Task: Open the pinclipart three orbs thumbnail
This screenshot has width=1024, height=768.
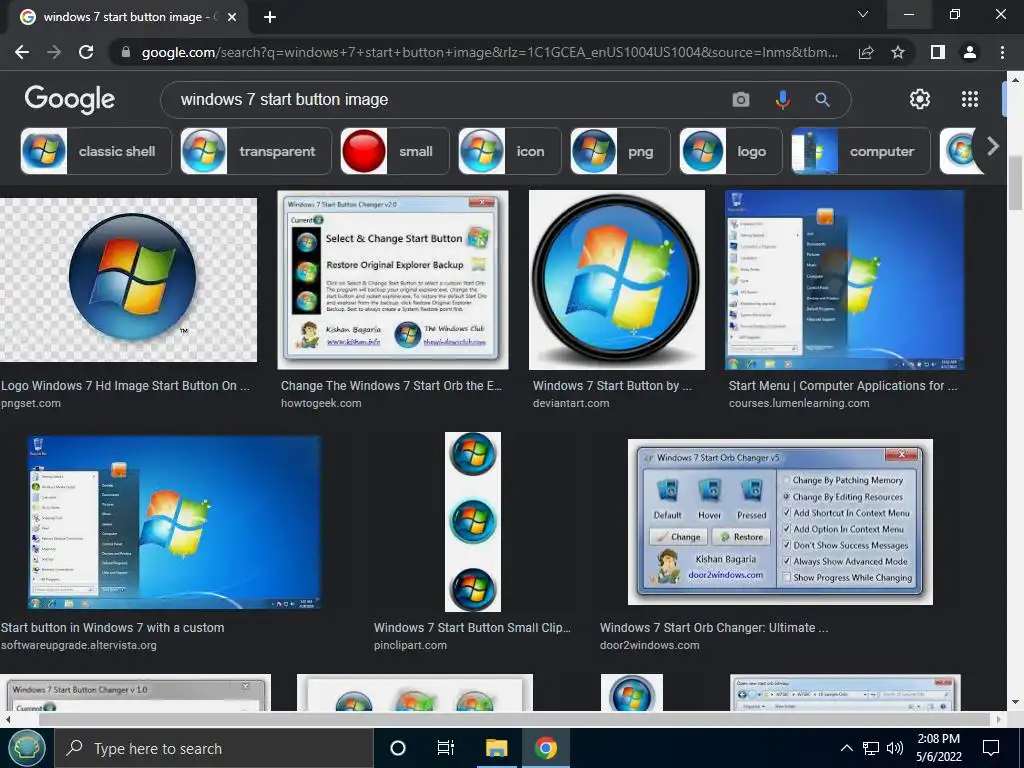Action: pos(473,522)
